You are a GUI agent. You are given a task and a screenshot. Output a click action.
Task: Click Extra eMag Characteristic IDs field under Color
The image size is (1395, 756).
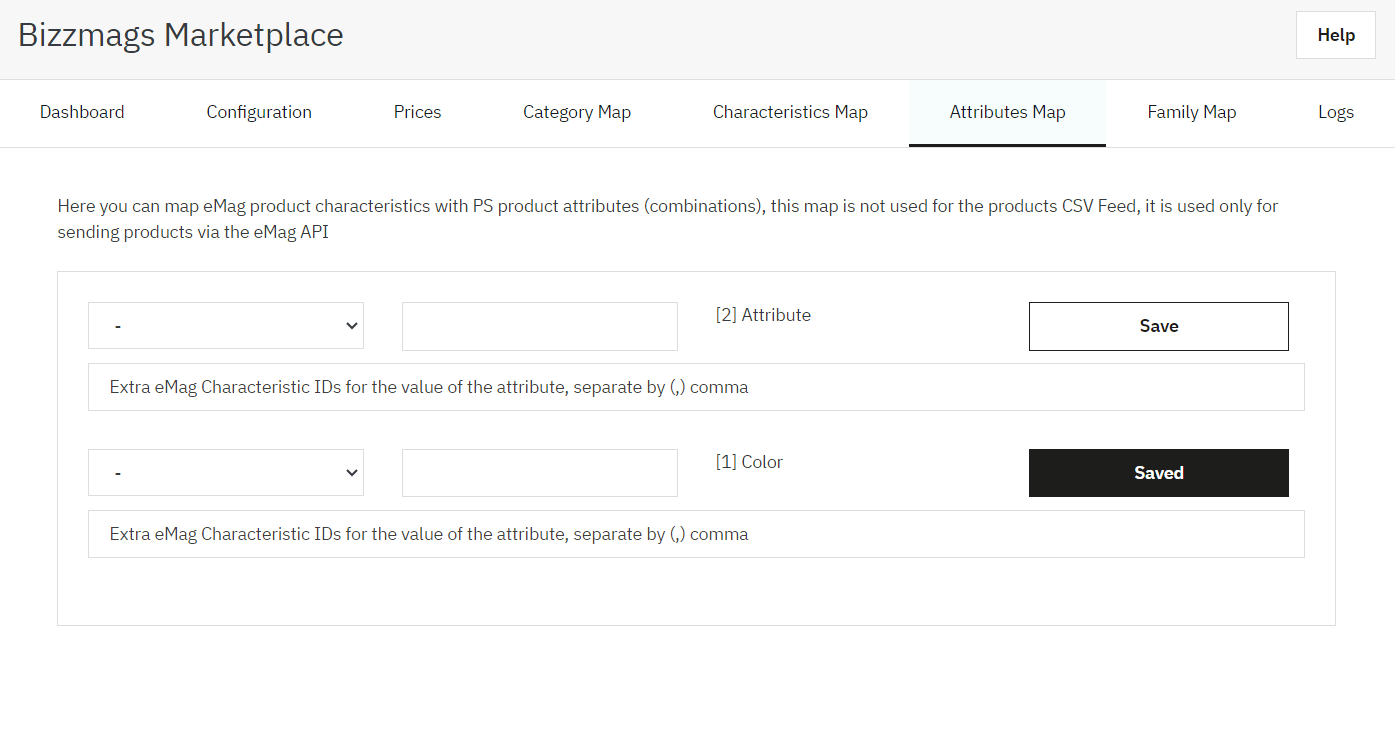pyautogui.click(x=696, y=534)
